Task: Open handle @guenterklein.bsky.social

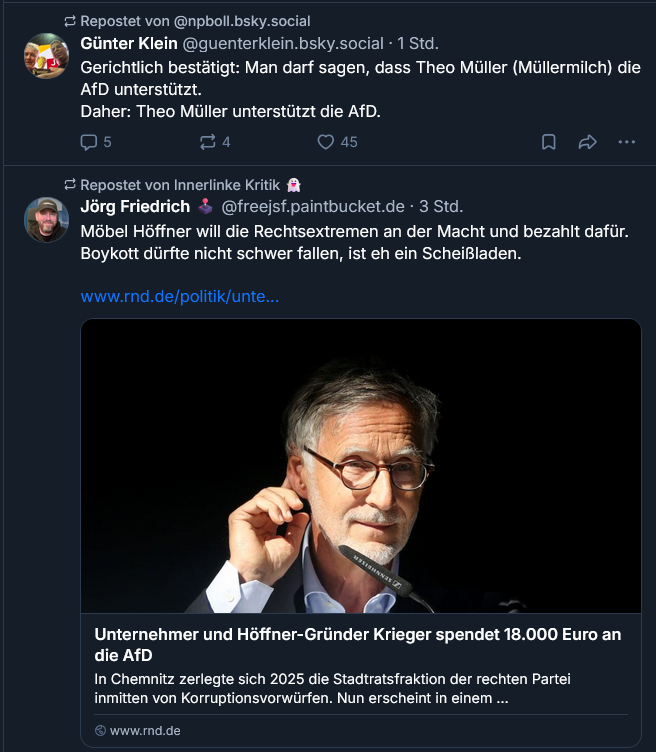Action: point(282,43)
